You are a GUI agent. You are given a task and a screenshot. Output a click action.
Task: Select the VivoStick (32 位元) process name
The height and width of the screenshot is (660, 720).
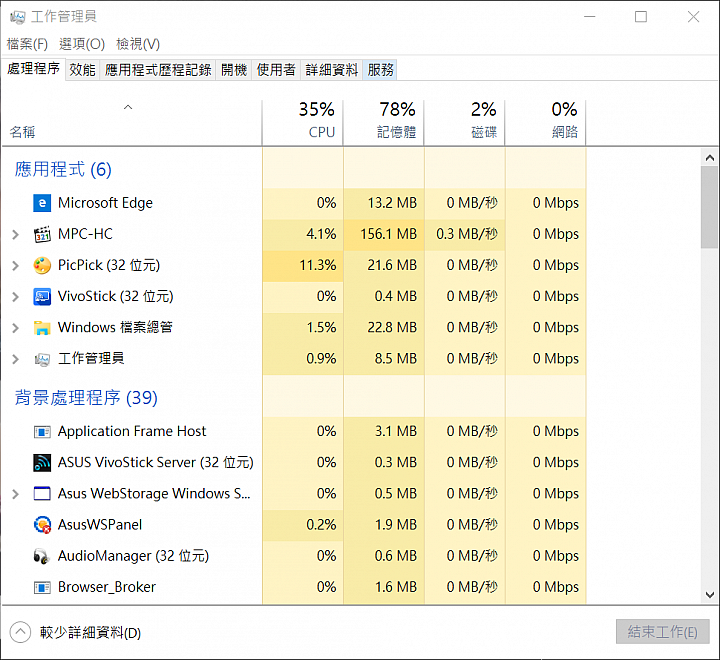[116, 297]
